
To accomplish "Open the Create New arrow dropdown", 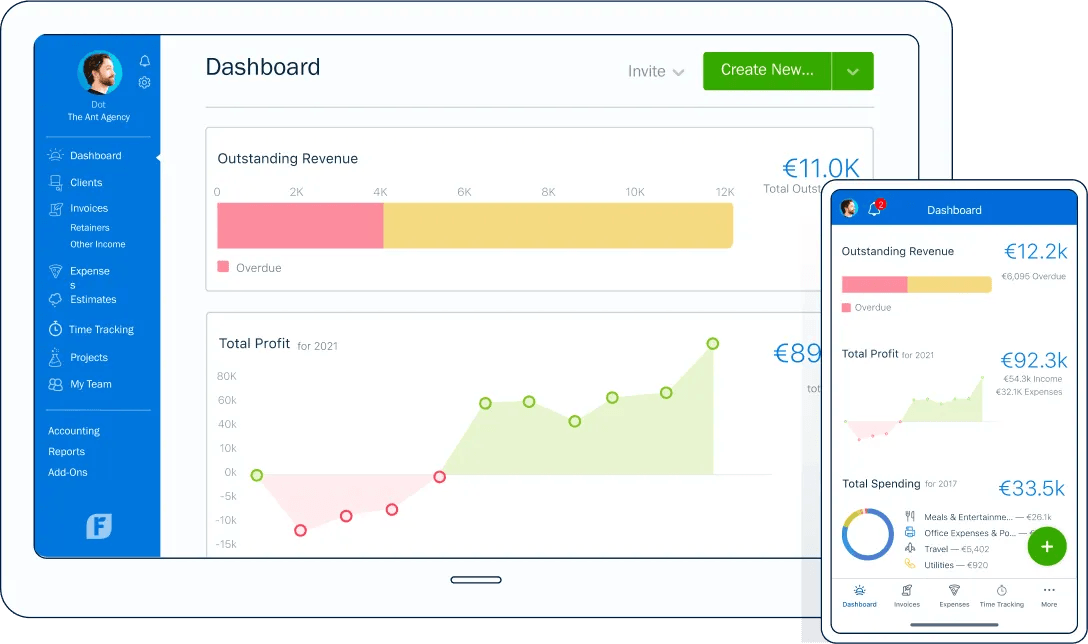I will pos(853,71).
